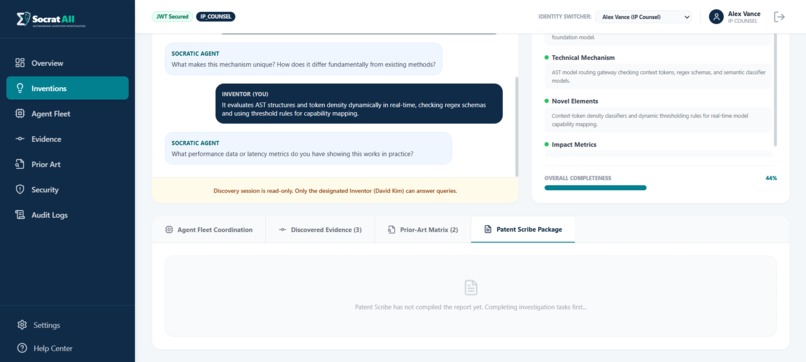
Task: Click the Overall Completeness label
Action: pos(578,178)
